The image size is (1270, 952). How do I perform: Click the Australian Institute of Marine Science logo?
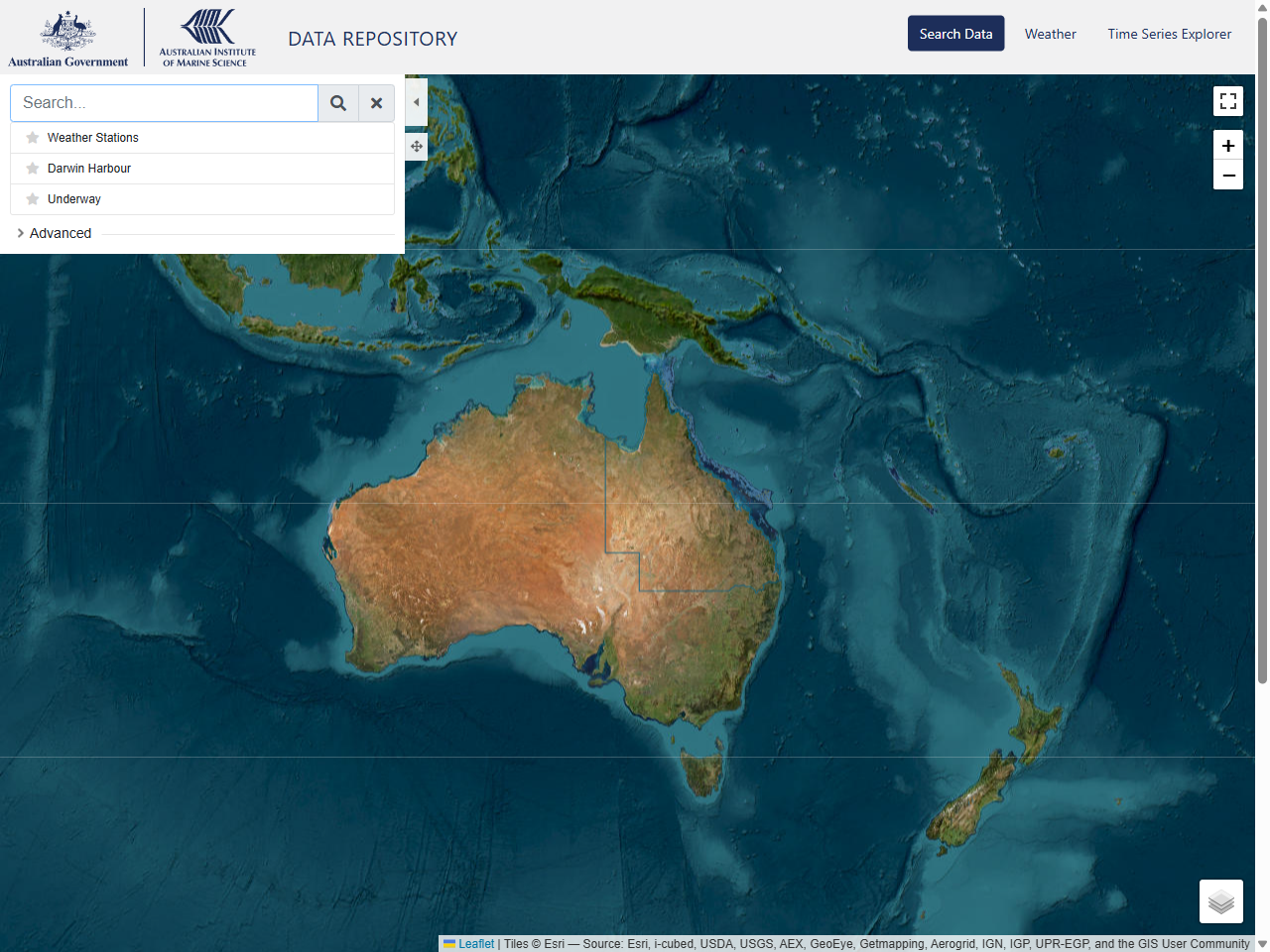click(x=207, y=39)
